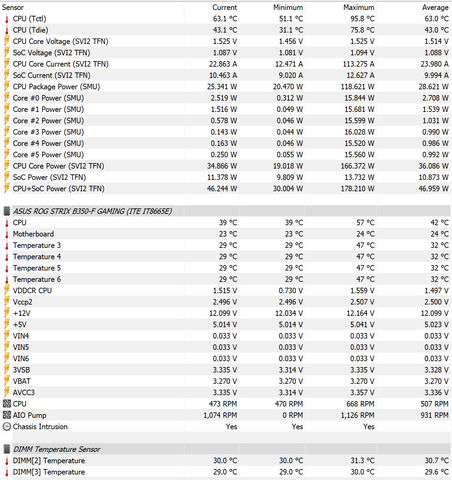The image size is (452, 480).
Task: Click the Chassis Intrusion status icon
Action: (x=7, y=426)
